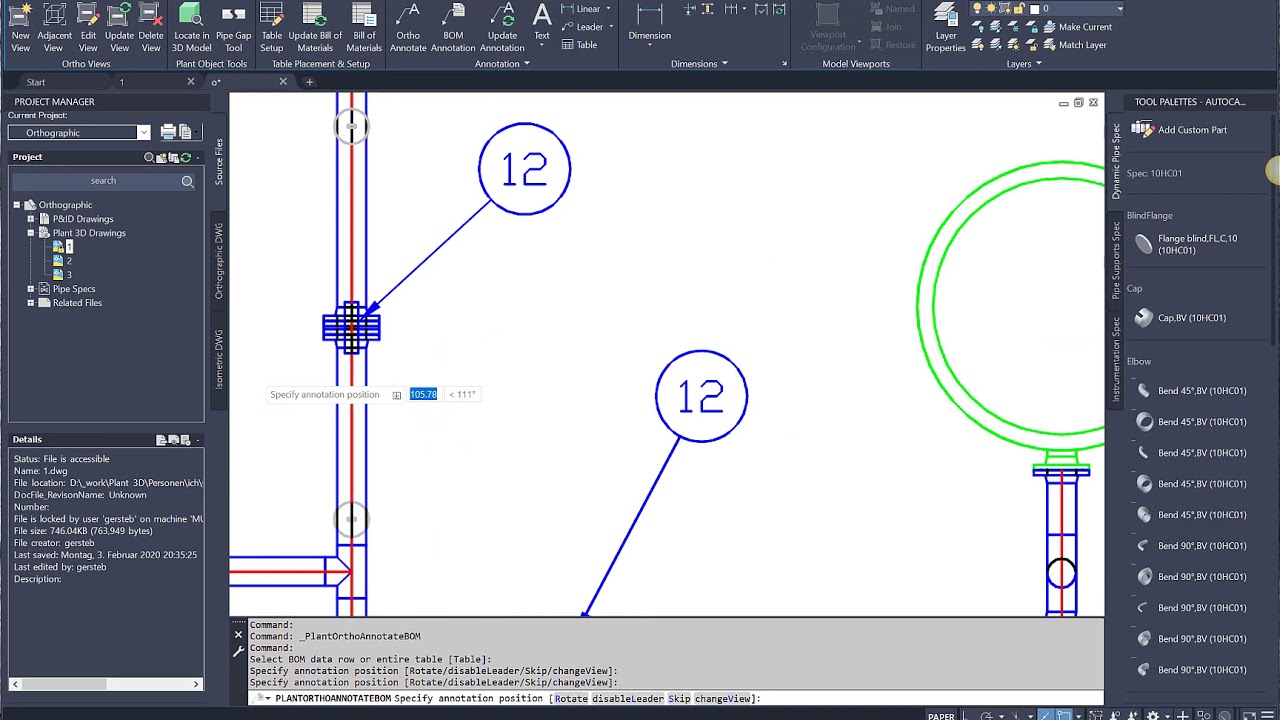Click Update View in Ortho Views
The height and width of the screenshot is (720, 1280).
(x=119, y=27)
